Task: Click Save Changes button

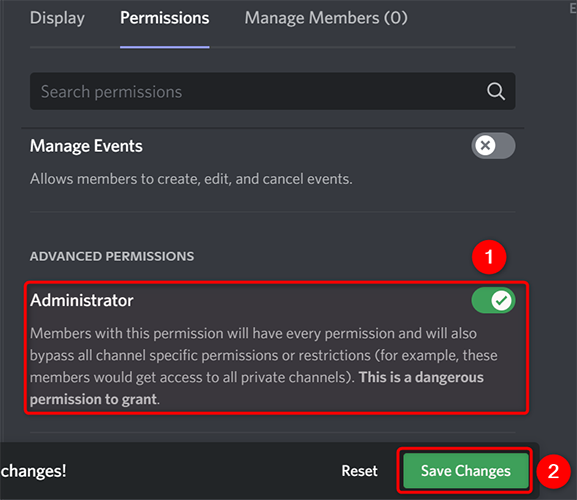Action: [x=466, y=471]
